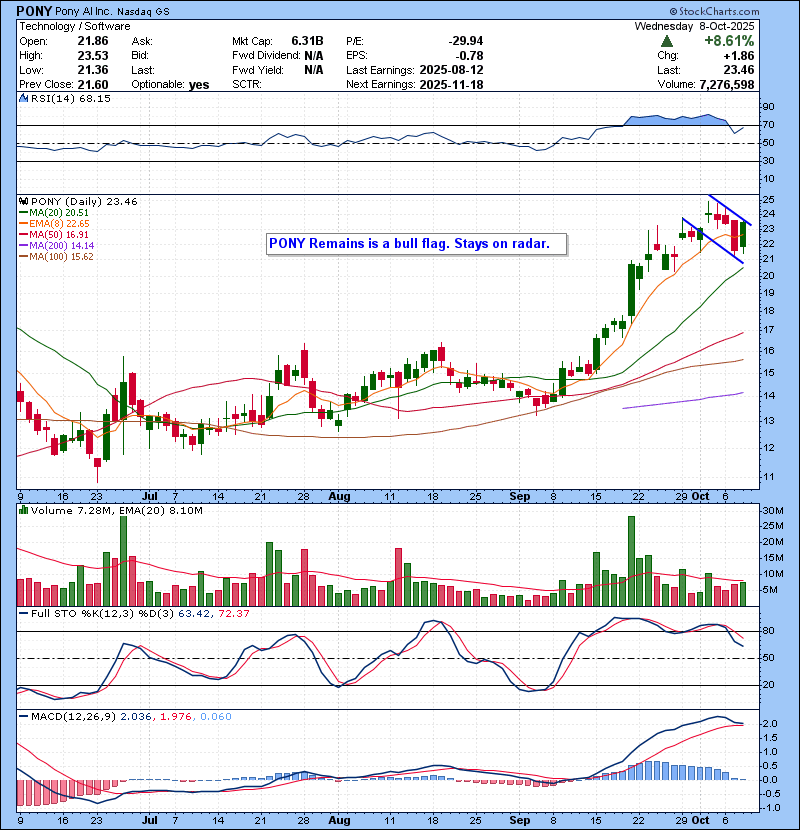Click the RSI(14) 68.15 label
This screenshot has height=830, width=800.
(x=70, y=98)
